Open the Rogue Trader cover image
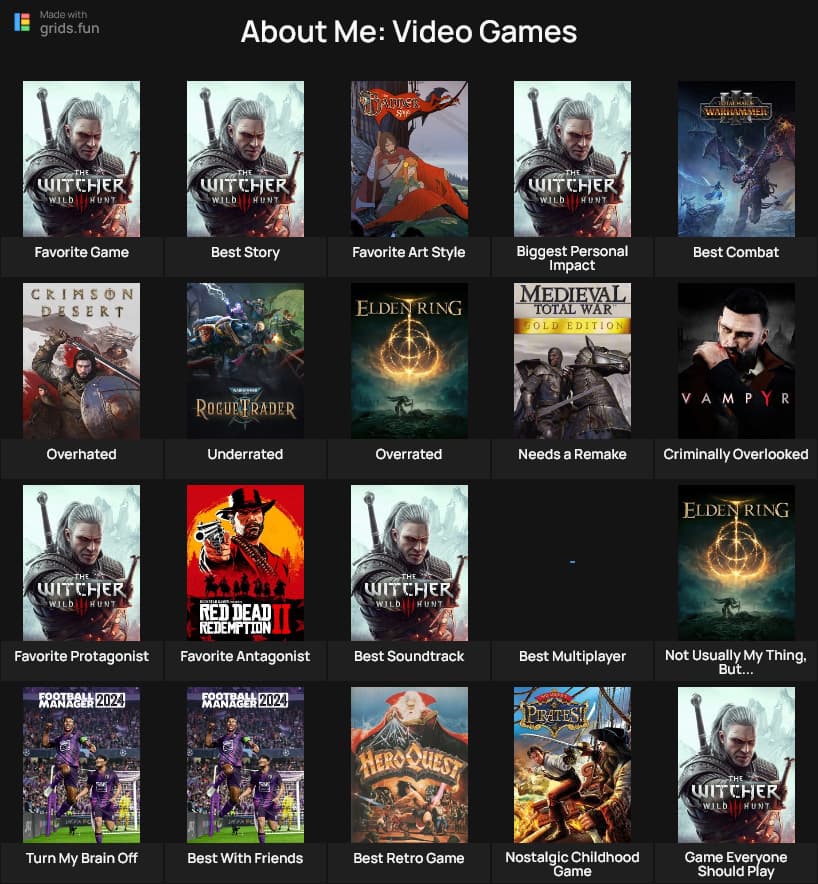Image resolution: width=818 pixels, height=884 pixels. point(245,360)
